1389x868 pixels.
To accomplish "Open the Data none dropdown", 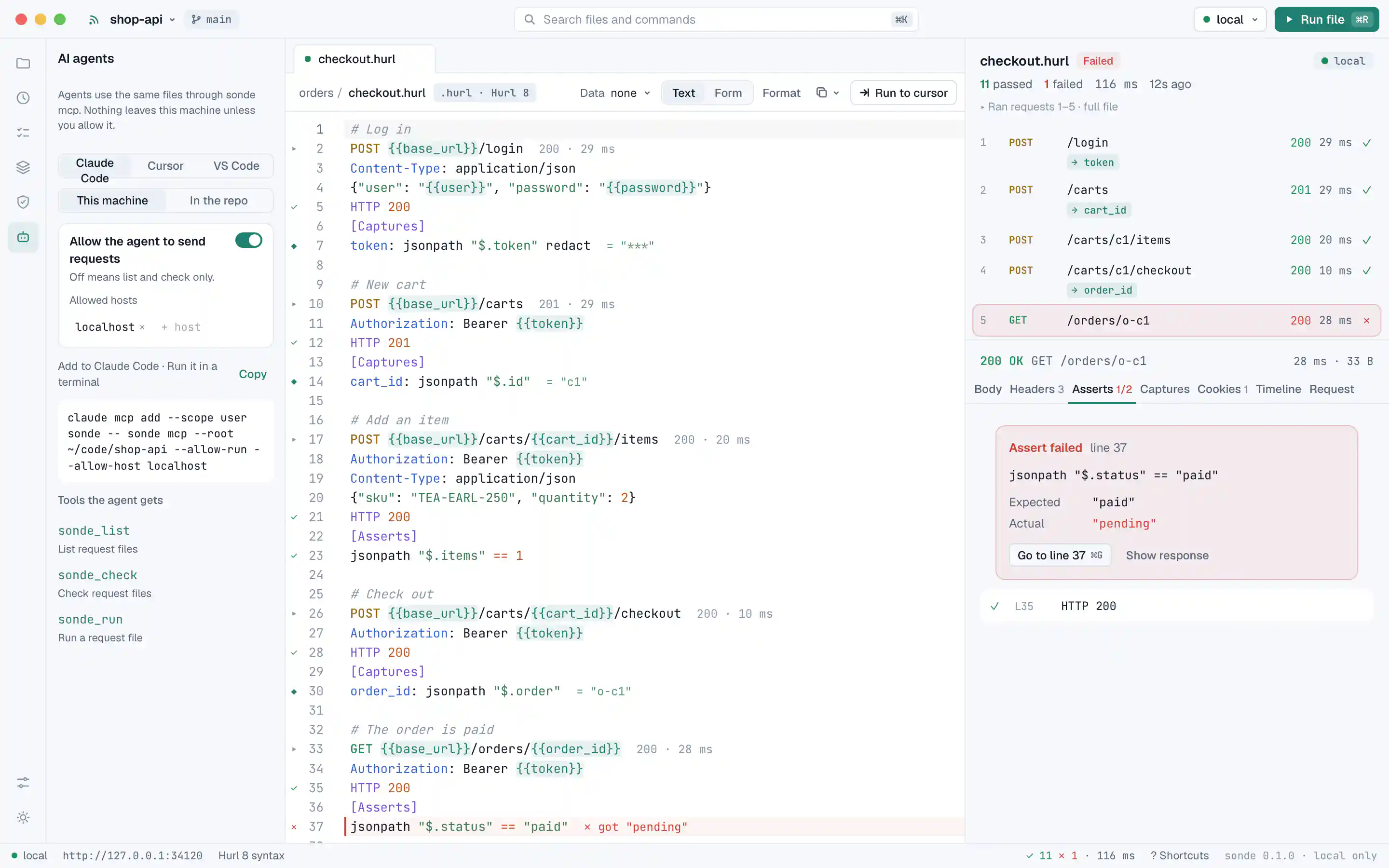I will tap(615, 93).
